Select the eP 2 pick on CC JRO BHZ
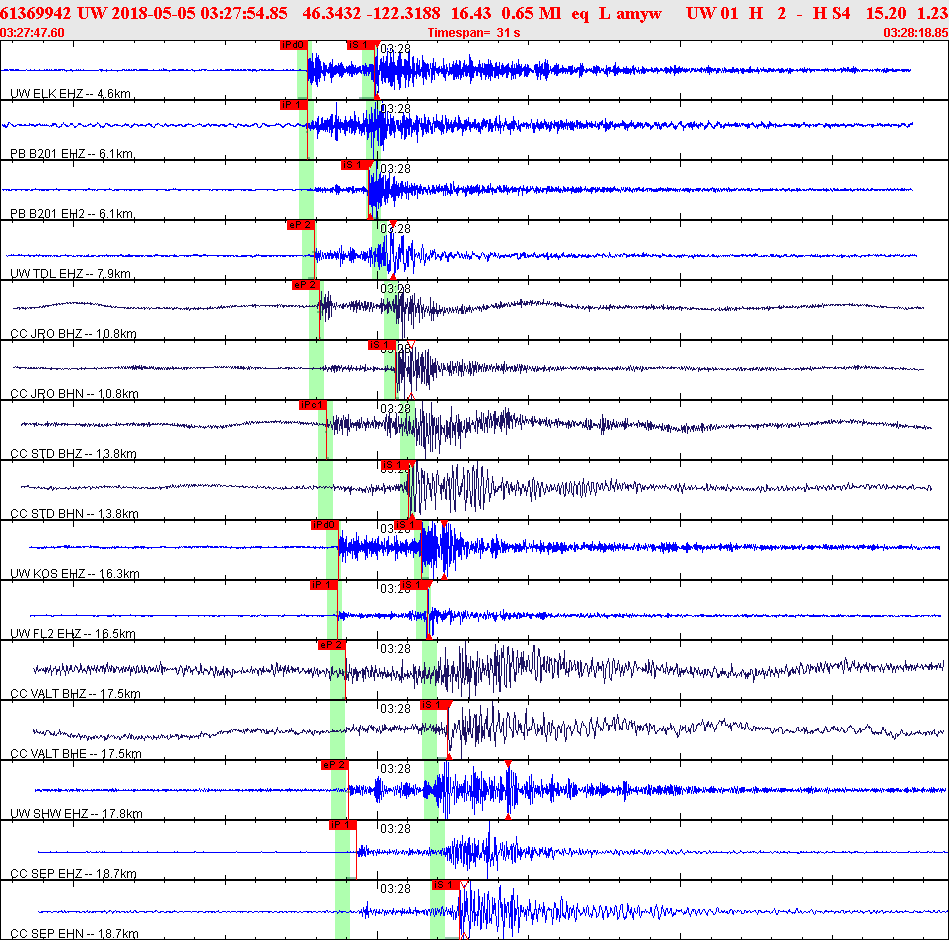The width and height of the screenshot is (949, 940). pyautogui.click(x=306, y=285)
